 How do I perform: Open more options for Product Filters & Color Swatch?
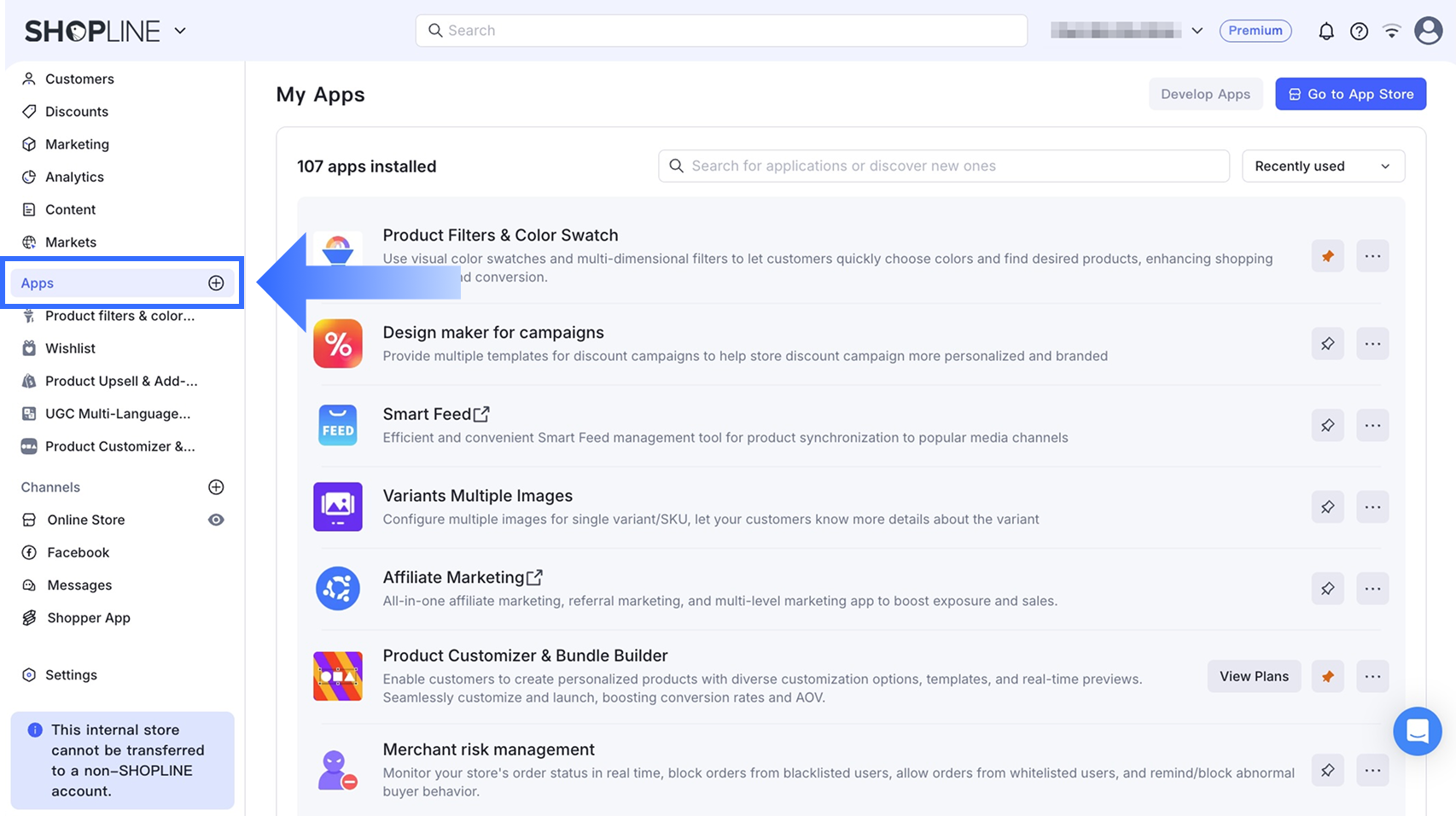click(x=1372, y=256)
